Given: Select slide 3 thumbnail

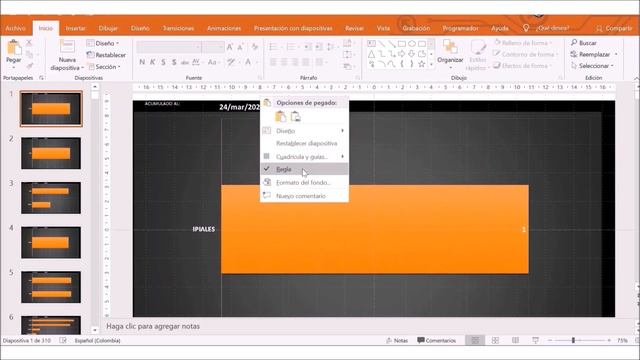Looking at the screenshot, I should pyautogui.click(x=51, y=198).
